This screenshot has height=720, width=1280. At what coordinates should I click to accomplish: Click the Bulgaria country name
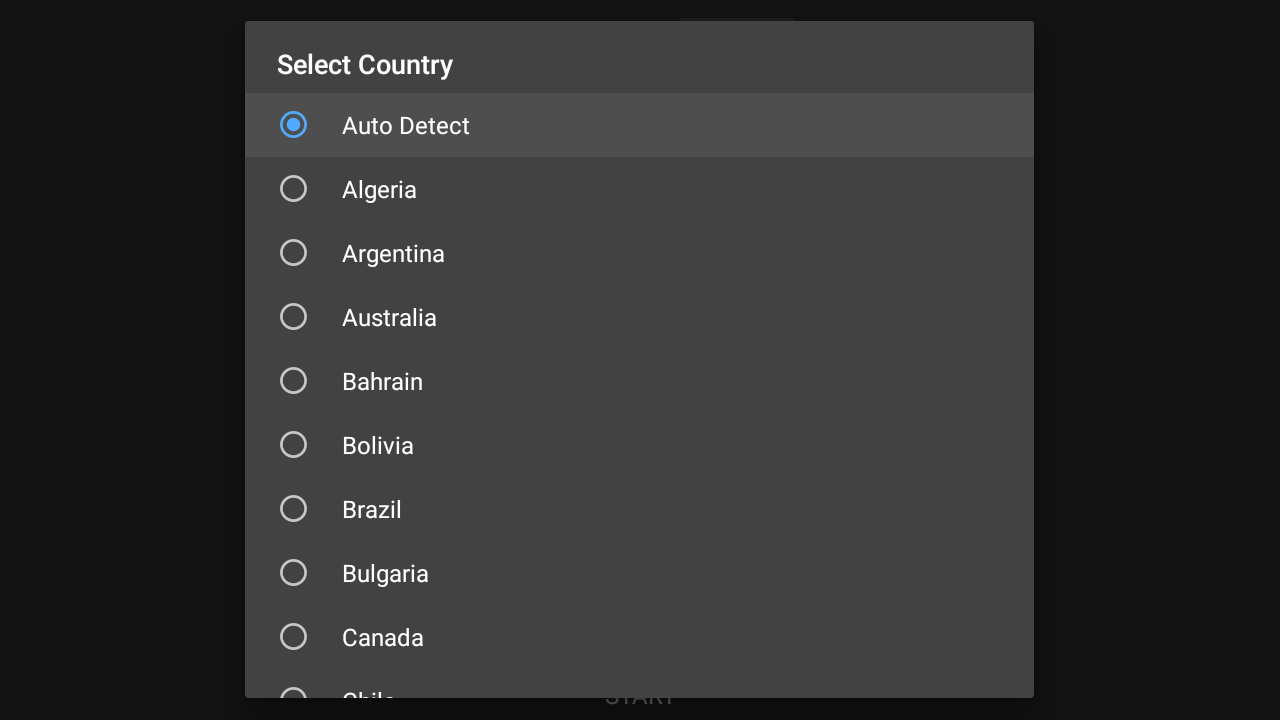click(x=385, y=574)
